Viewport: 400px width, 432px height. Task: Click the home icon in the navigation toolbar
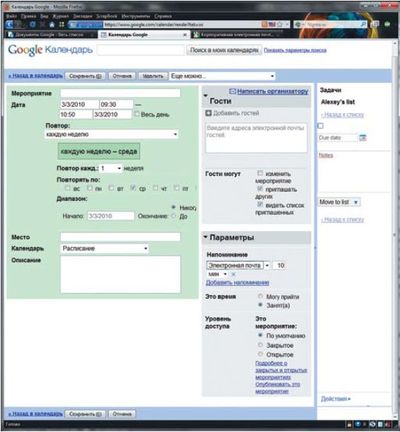52,25
